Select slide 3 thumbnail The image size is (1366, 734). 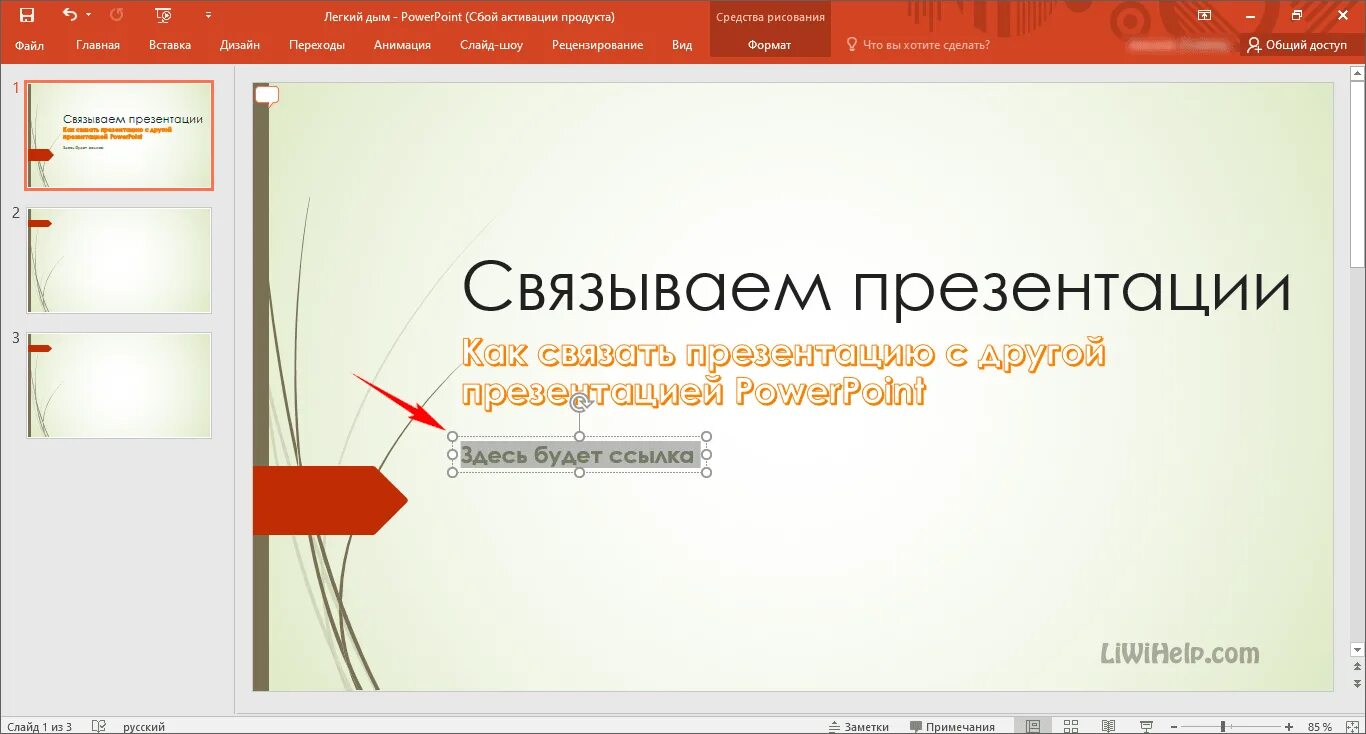119,385
